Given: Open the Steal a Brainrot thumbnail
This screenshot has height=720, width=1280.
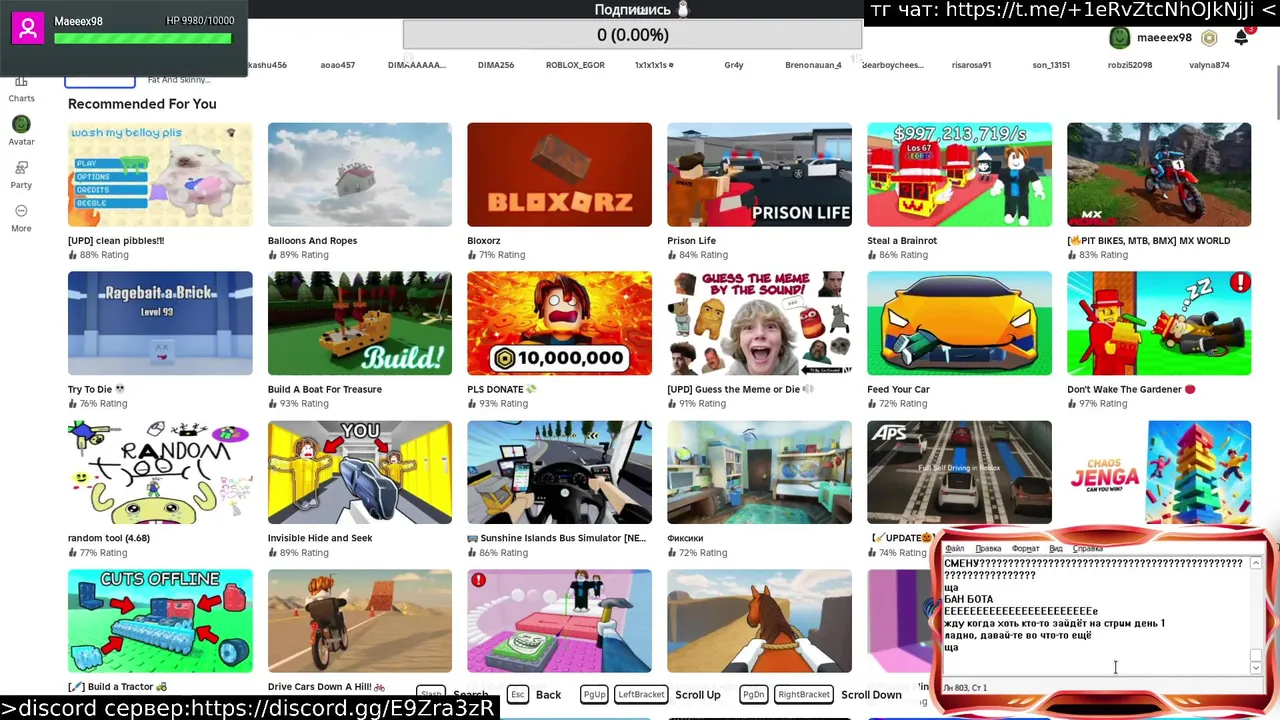Looking at the screenshot, I should pos(959,175).
